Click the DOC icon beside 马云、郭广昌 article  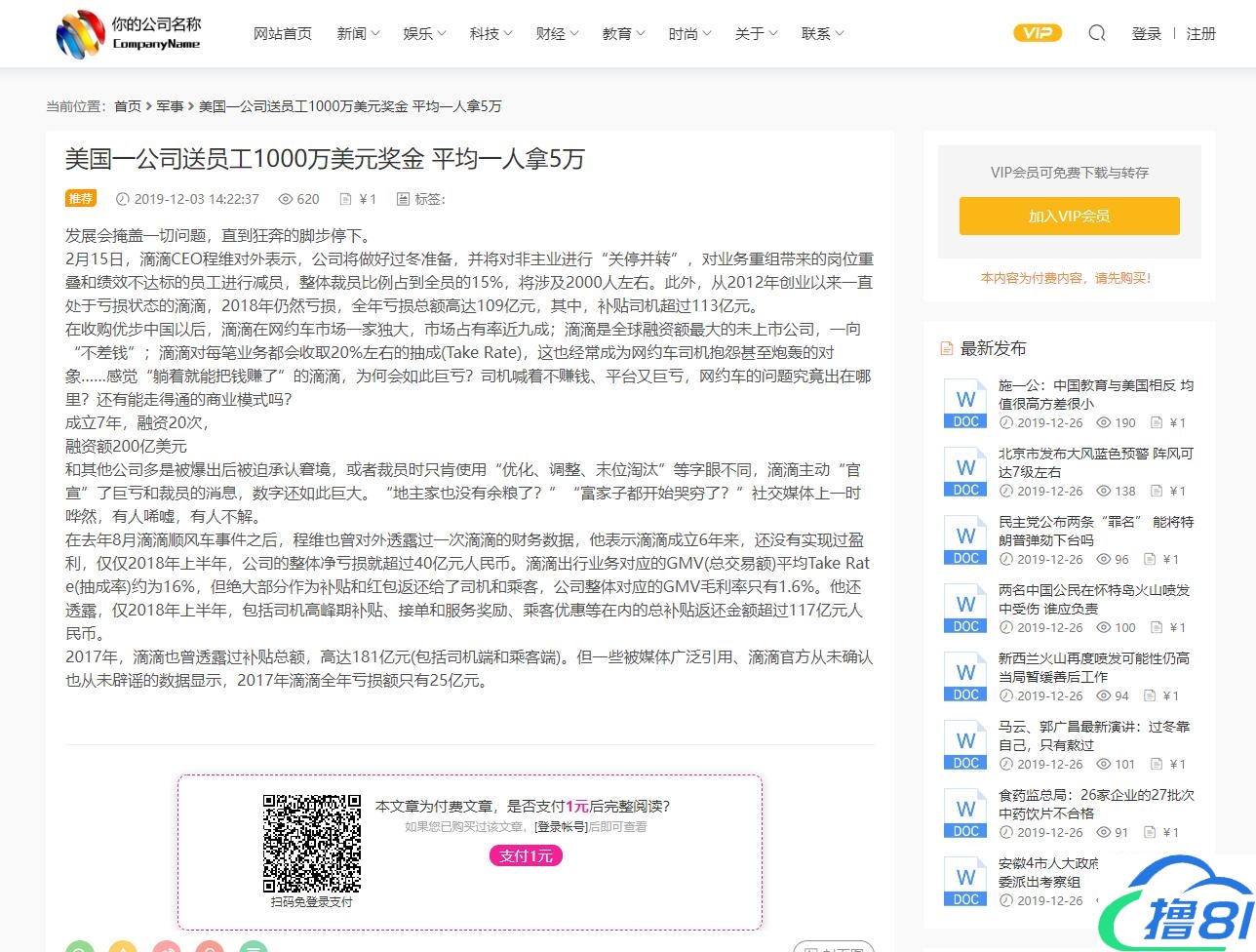pyautogui.click(x=965, y=745)
